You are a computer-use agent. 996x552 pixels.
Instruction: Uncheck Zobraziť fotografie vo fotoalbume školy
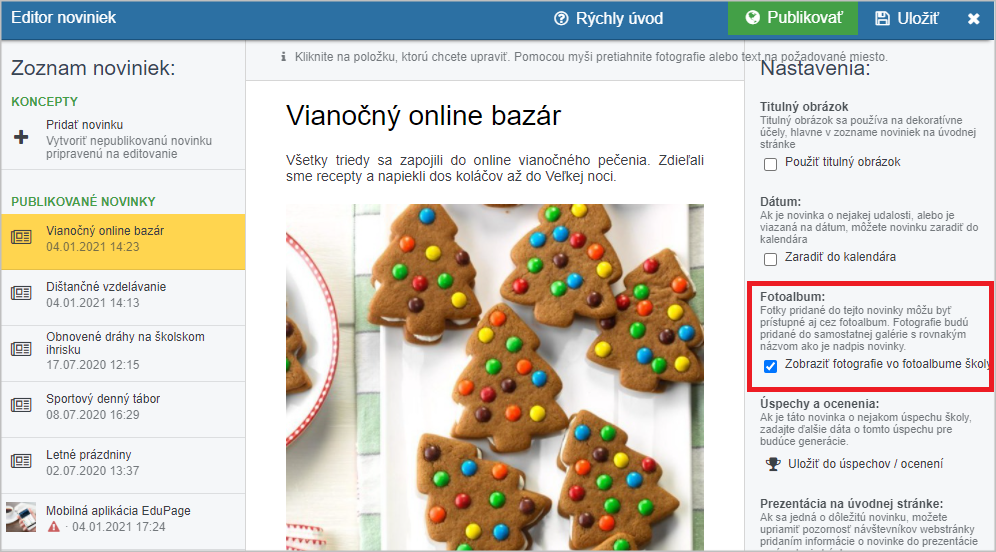[x=771, y=366]
